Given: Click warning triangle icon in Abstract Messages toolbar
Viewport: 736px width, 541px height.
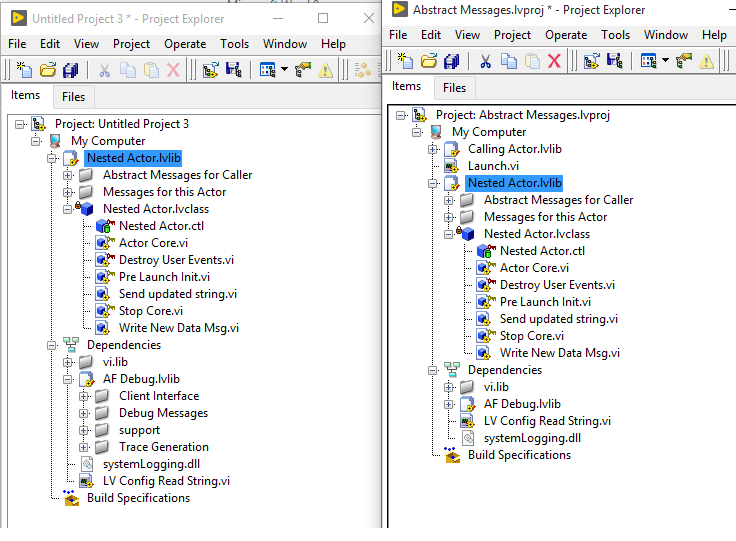Looking at the screenshot, I should pyautogui.click(x=706, y=61).
